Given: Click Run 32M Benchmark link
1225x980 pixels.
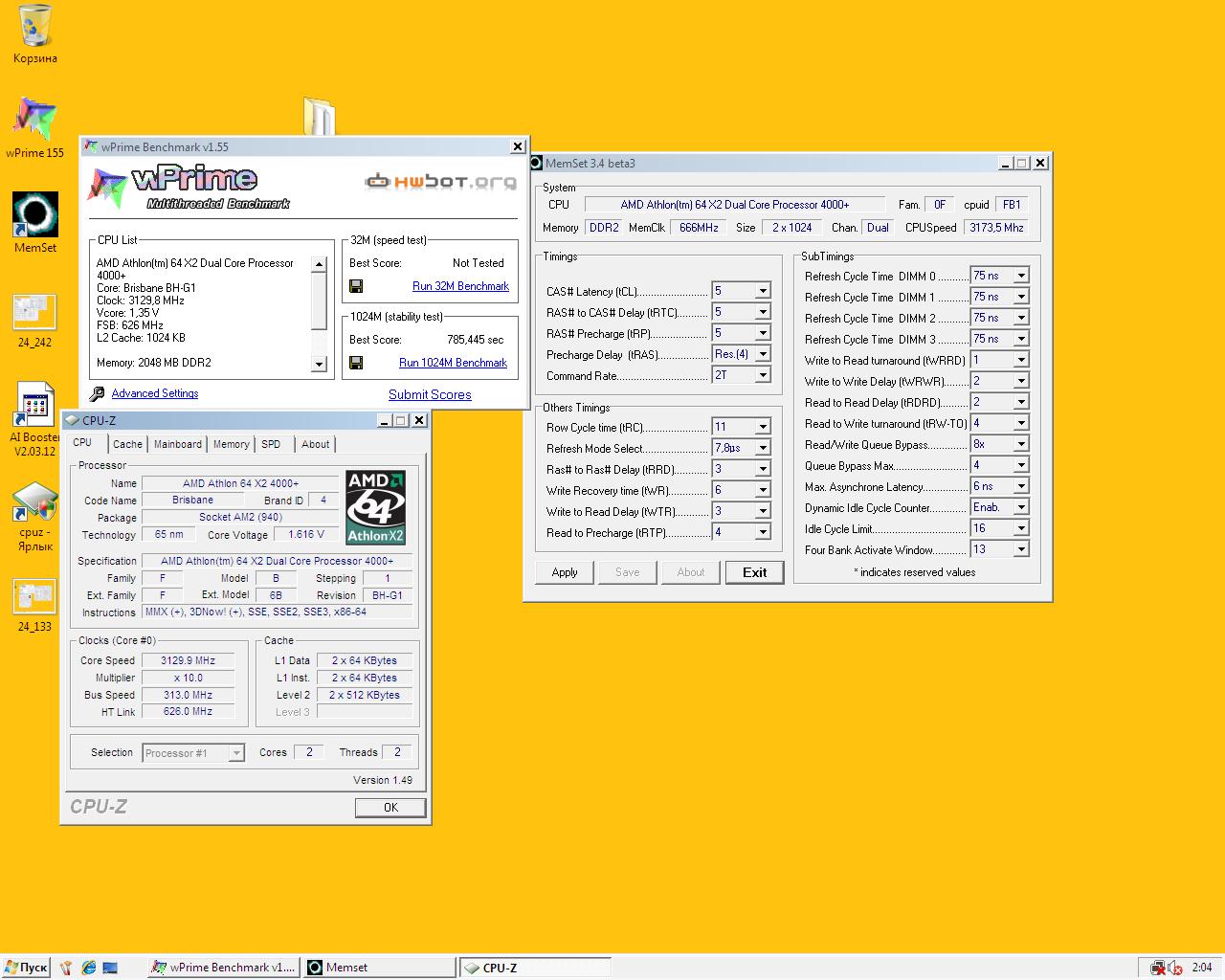Looking at the screenshot, I should point(460,286).
